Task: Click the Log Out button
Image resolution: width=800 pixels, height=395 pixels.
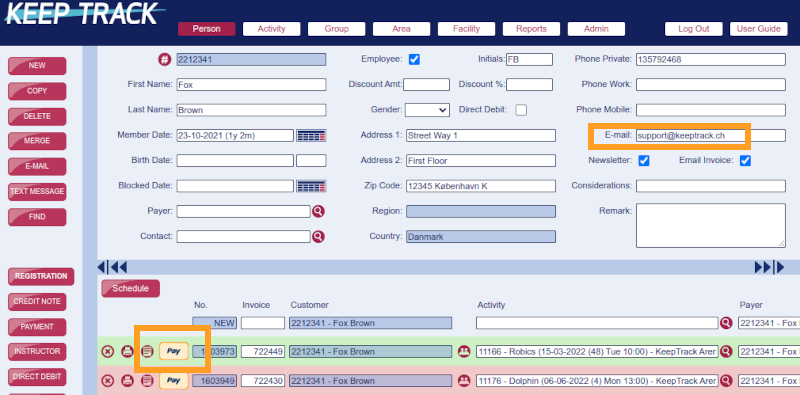Action: [x=694, y=29]
